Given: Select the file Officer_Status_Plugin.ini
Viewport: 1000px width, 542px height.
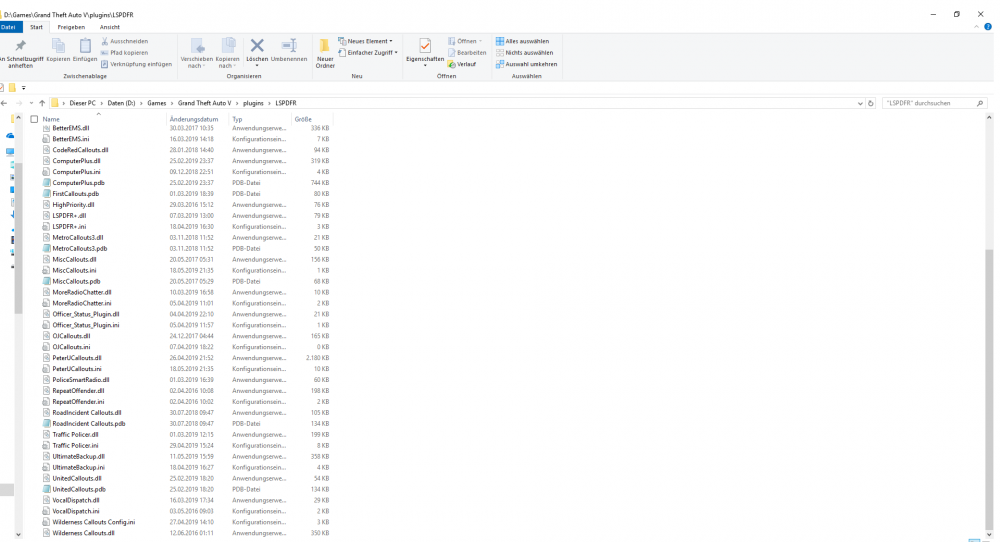Looking at the screenshot, I should click(x=85, y=325).
